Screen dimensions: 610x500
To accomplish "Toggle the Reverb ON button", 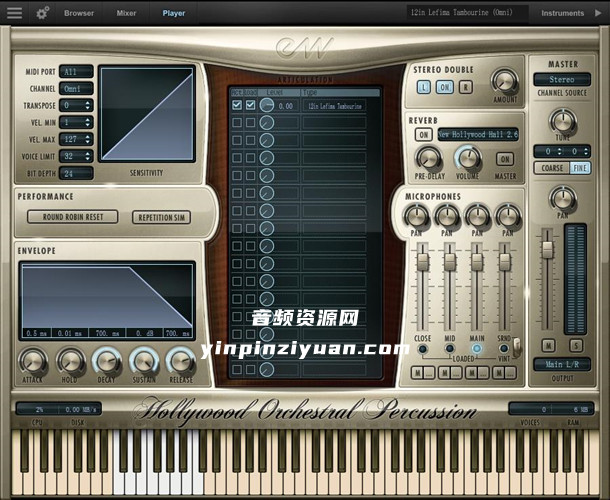I will coord(424,135).
